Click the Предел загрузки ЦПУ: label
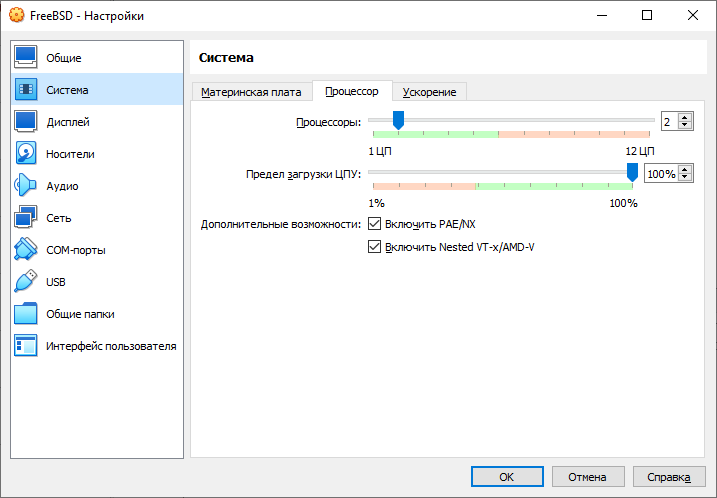 [x=303, y=174]
